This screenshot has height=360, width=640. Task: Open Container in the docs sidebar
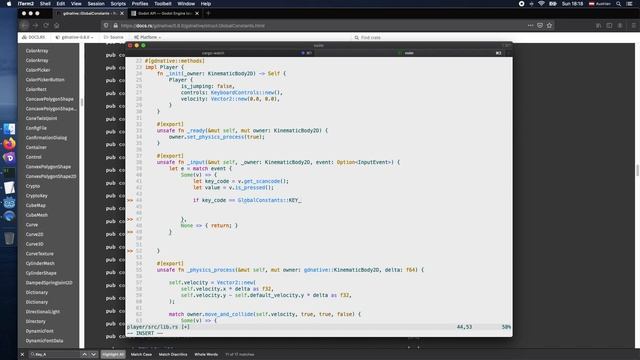click(36, 147)
